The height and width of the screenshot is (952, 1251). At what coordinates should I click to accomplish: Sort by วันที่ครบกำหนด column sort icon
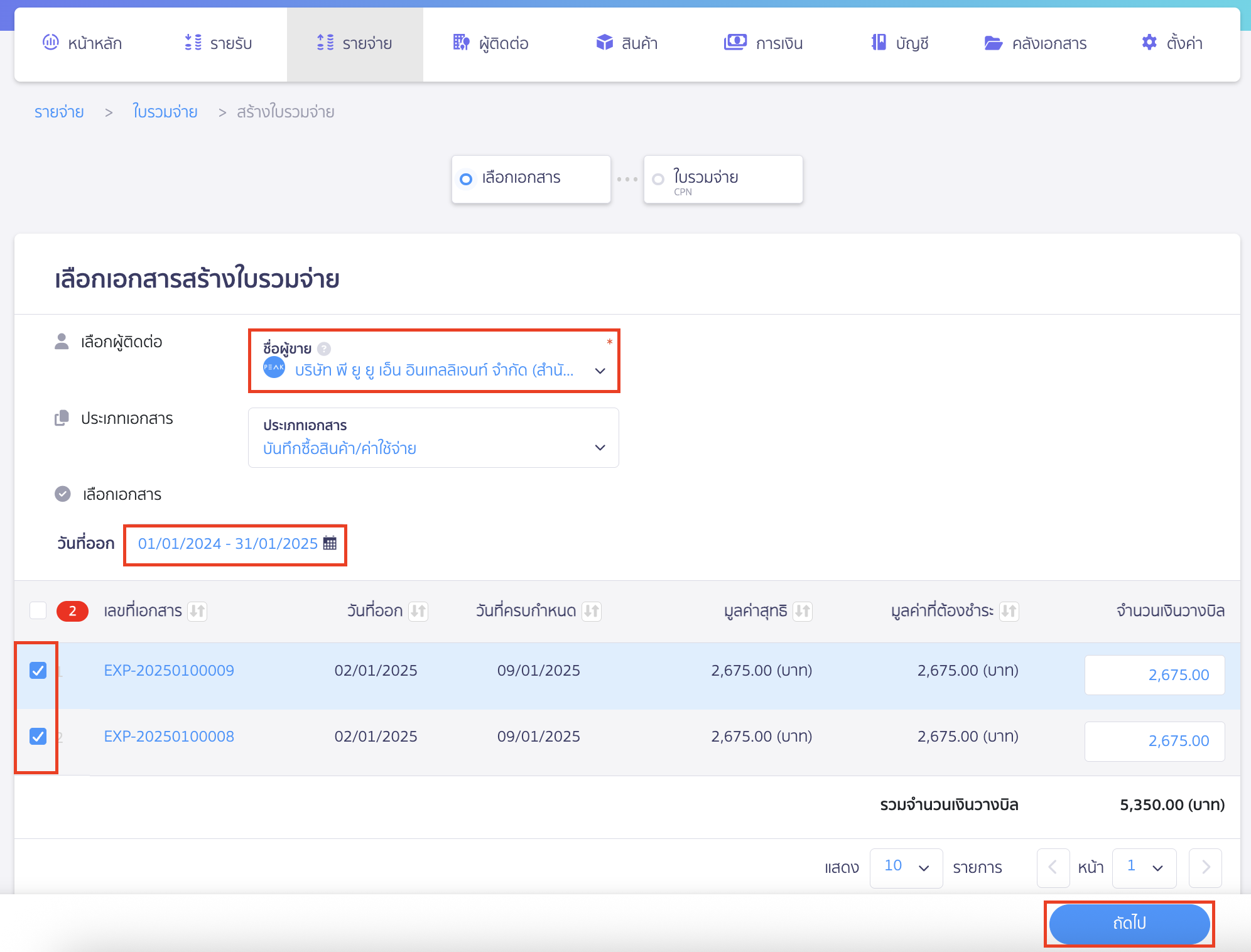click(x=591, y=610)
